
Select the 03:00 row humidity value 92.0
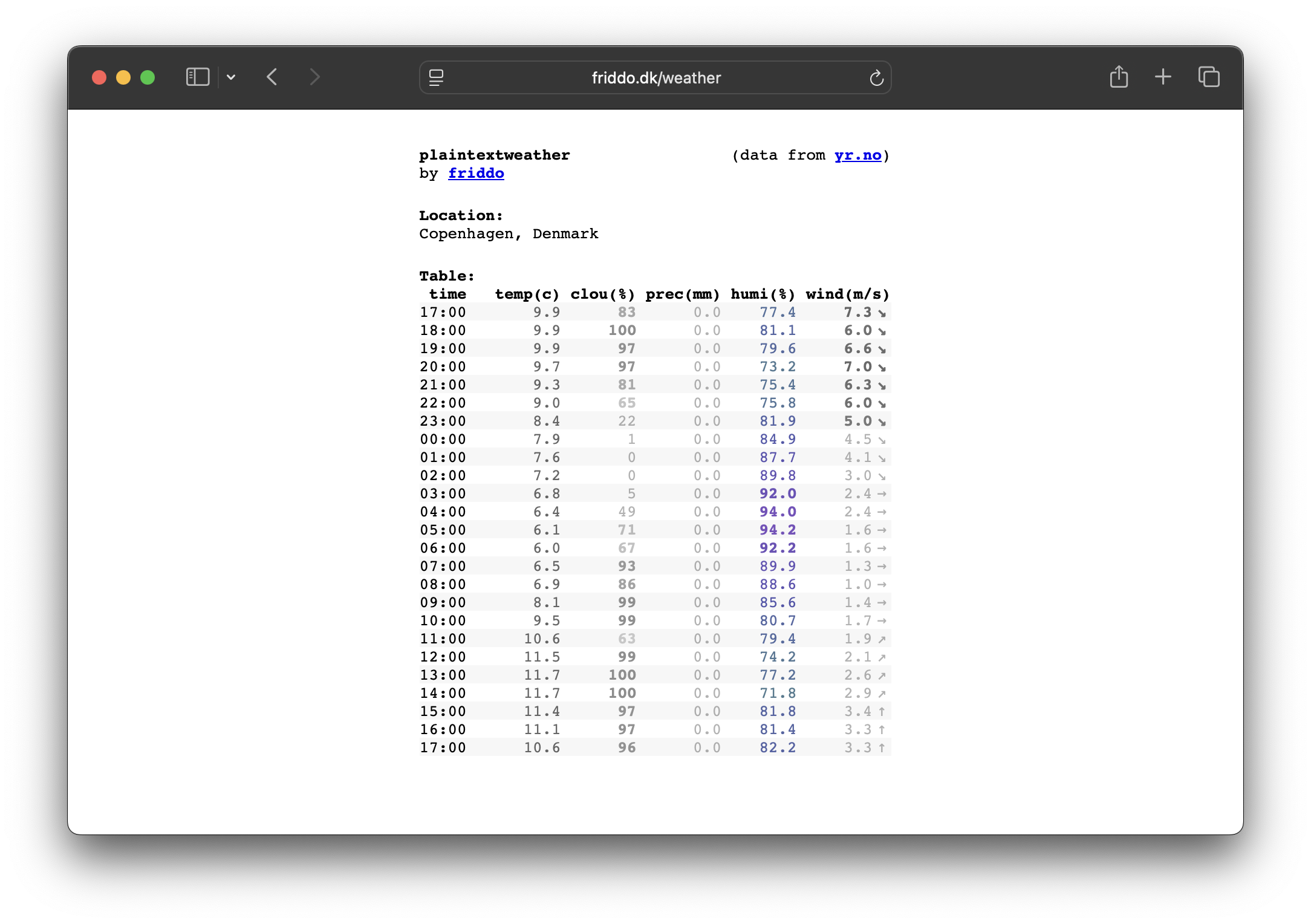(x=778, y=494)
